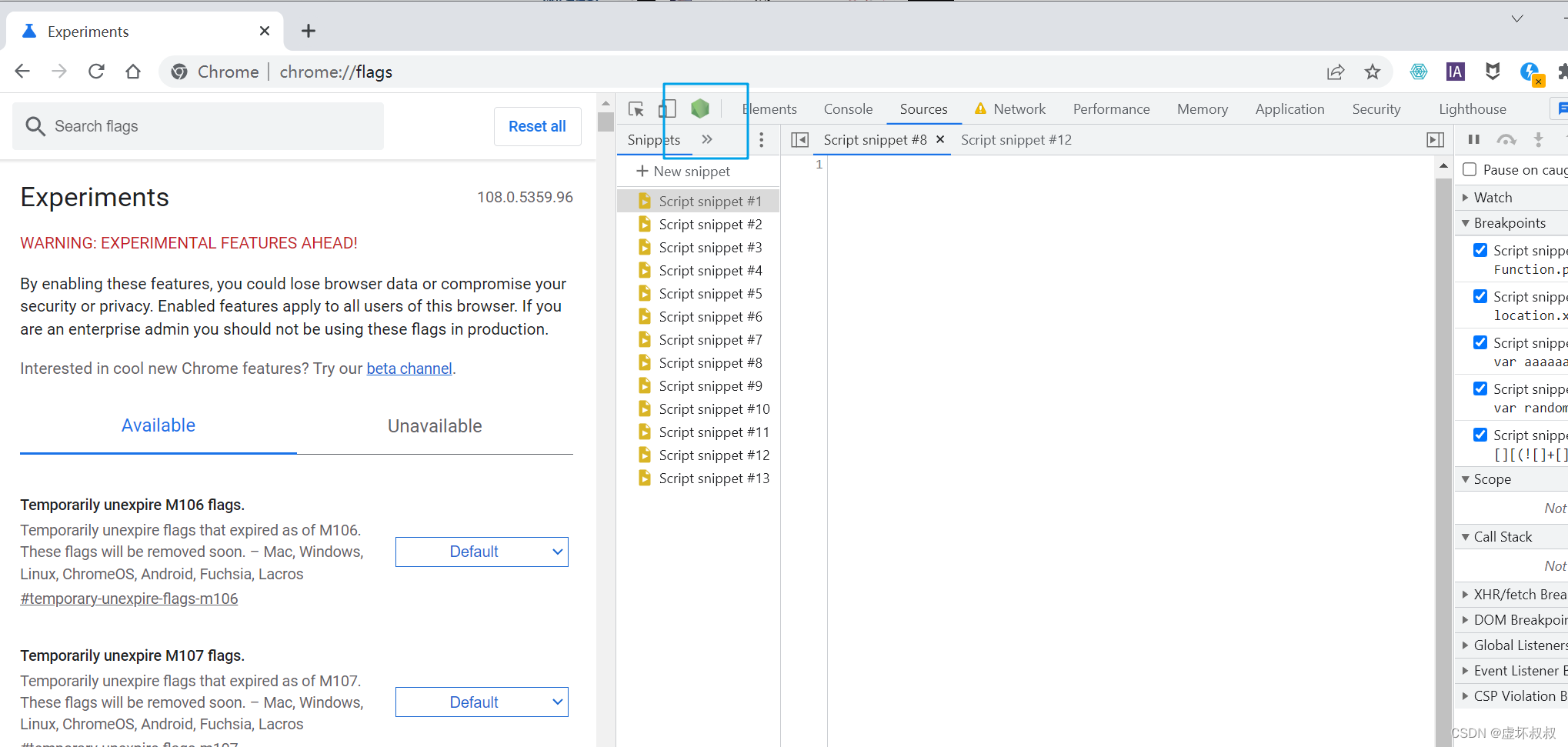The height and width of the screenshot is (747, 1568).
Task: Click the shield extension icon
Action: 1493,72
